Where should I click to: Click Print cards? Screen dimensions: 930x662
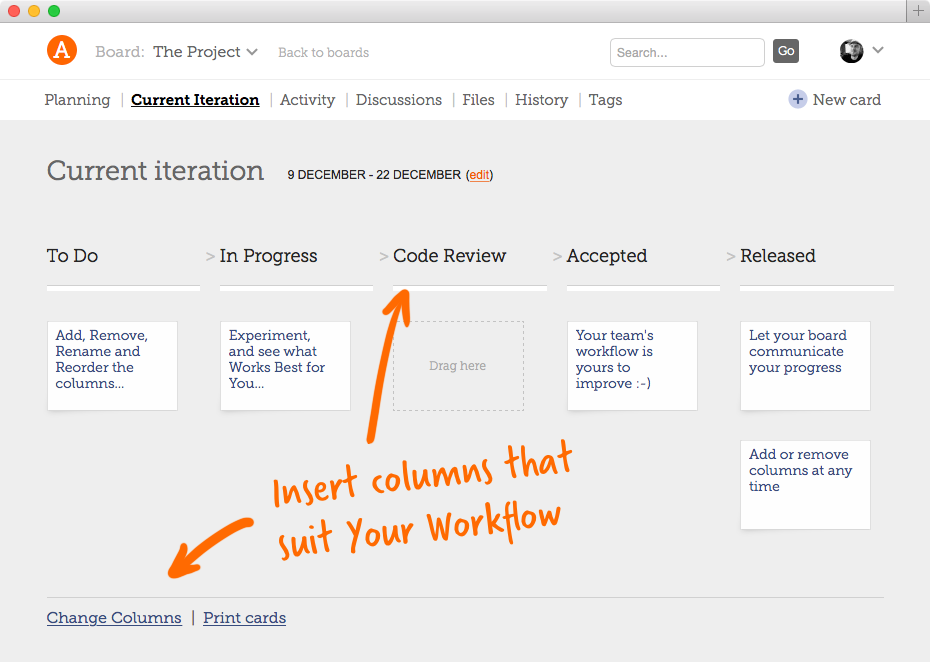click(x=244, y=617)
